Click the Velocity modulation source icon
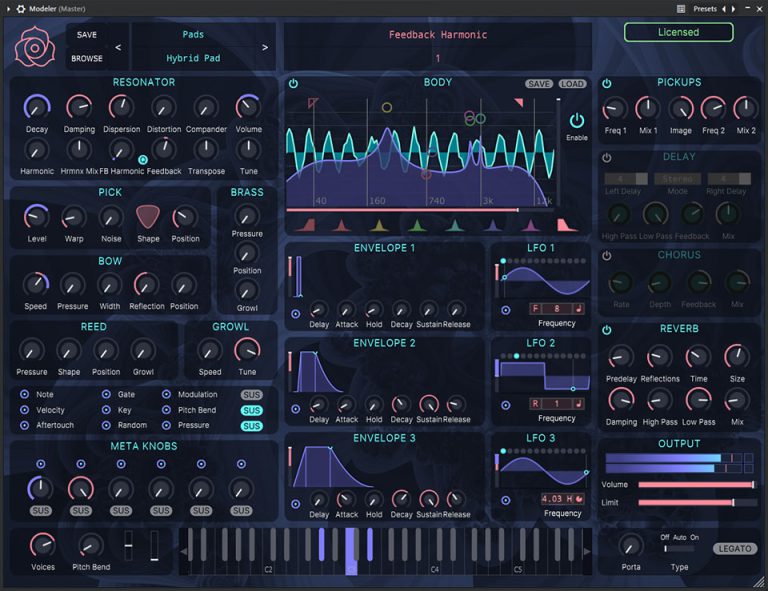Screen dimensions: 768x591 tap(24, 410)
